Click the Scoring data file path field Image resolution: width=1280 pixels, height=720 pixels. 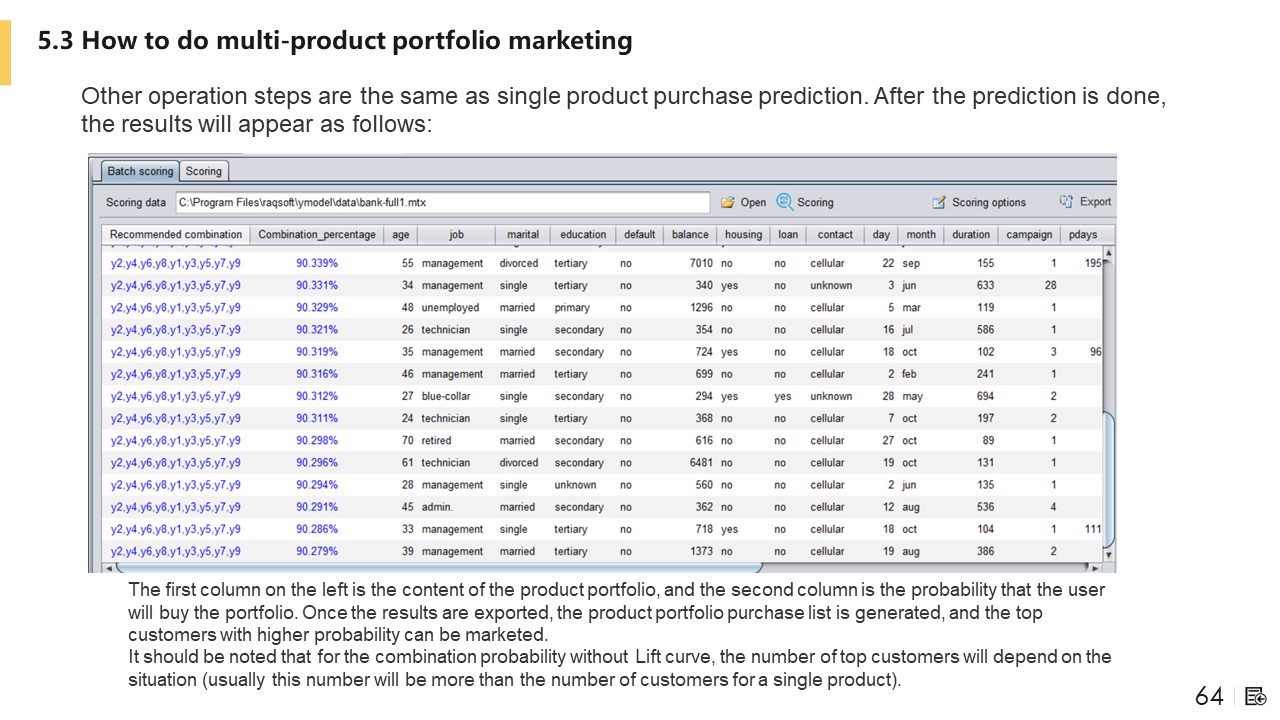pos(443,202)
